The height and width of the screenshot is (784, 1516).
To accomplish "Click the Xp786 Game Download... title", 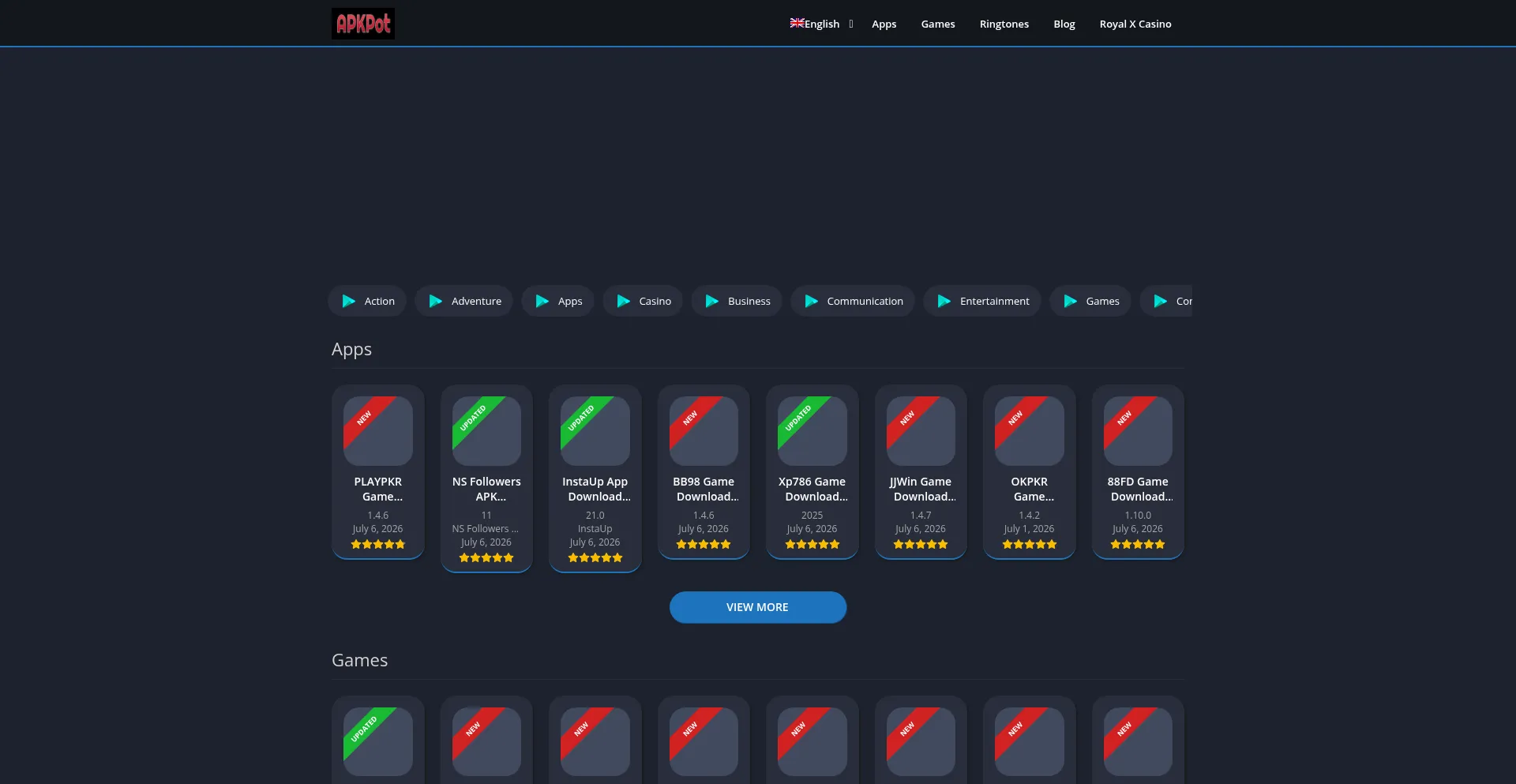I will point(812,489).
